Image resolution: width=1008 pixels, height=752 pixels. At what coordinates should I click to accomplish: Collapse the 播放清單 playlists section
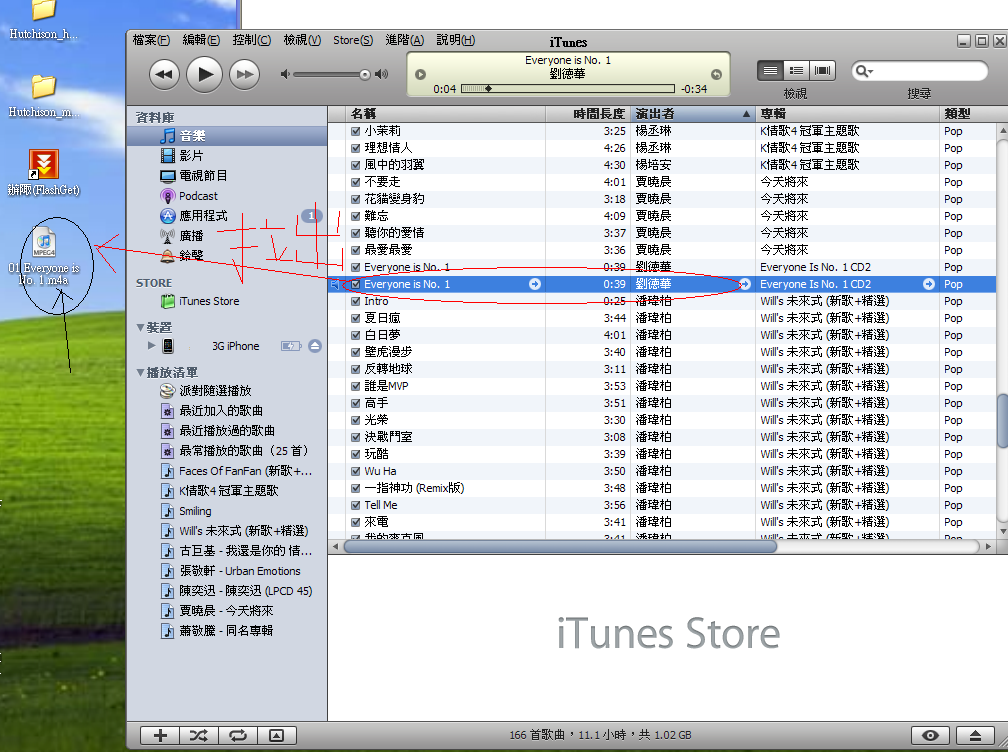point(141,372)
